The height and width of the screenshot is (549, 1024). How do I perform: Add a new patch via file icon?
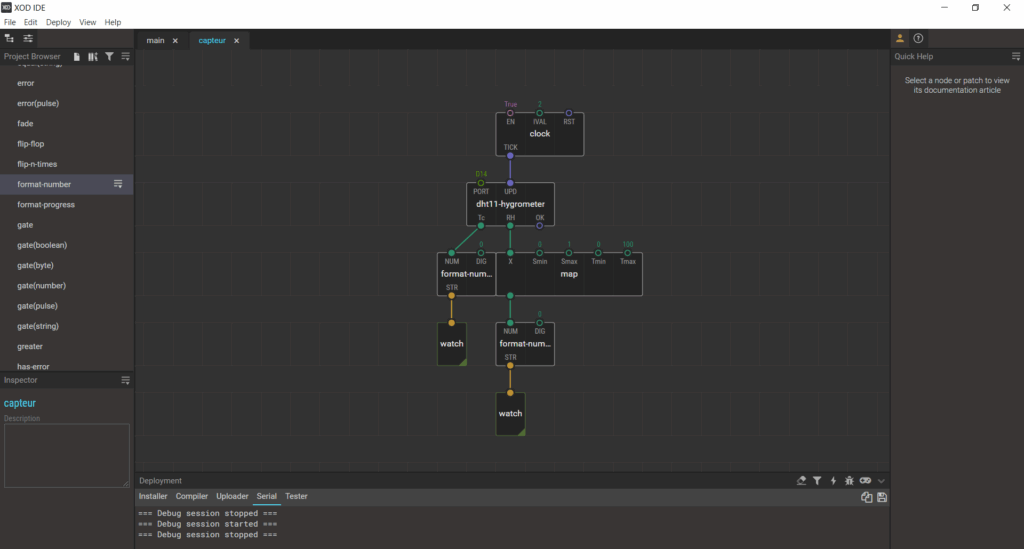(77, 57)
